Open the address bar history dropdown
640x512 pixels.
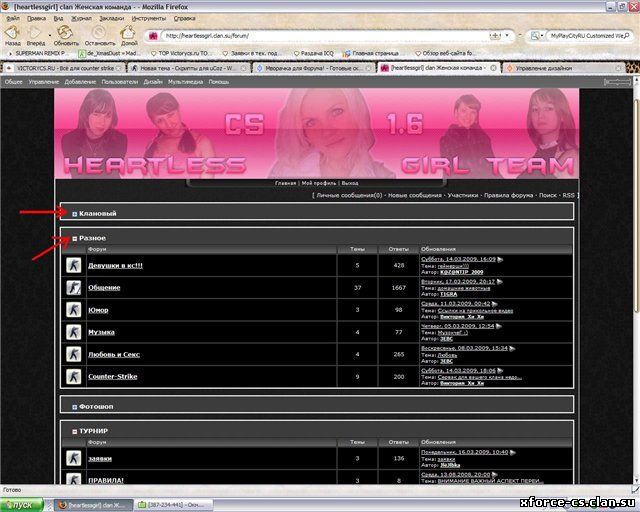507,36
